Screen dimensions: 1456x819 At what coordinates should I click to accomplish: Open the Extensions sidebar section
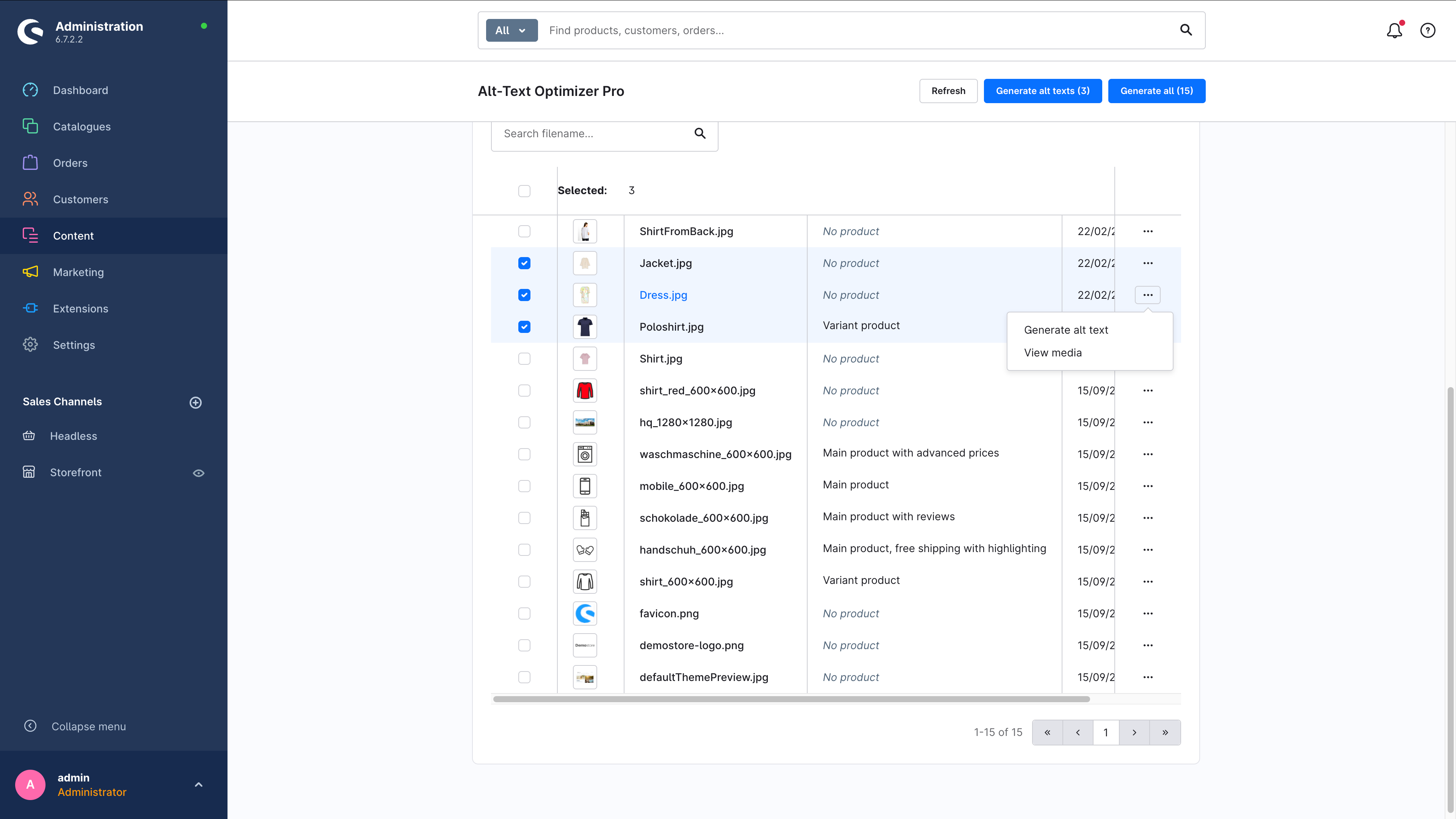[80, 309]
